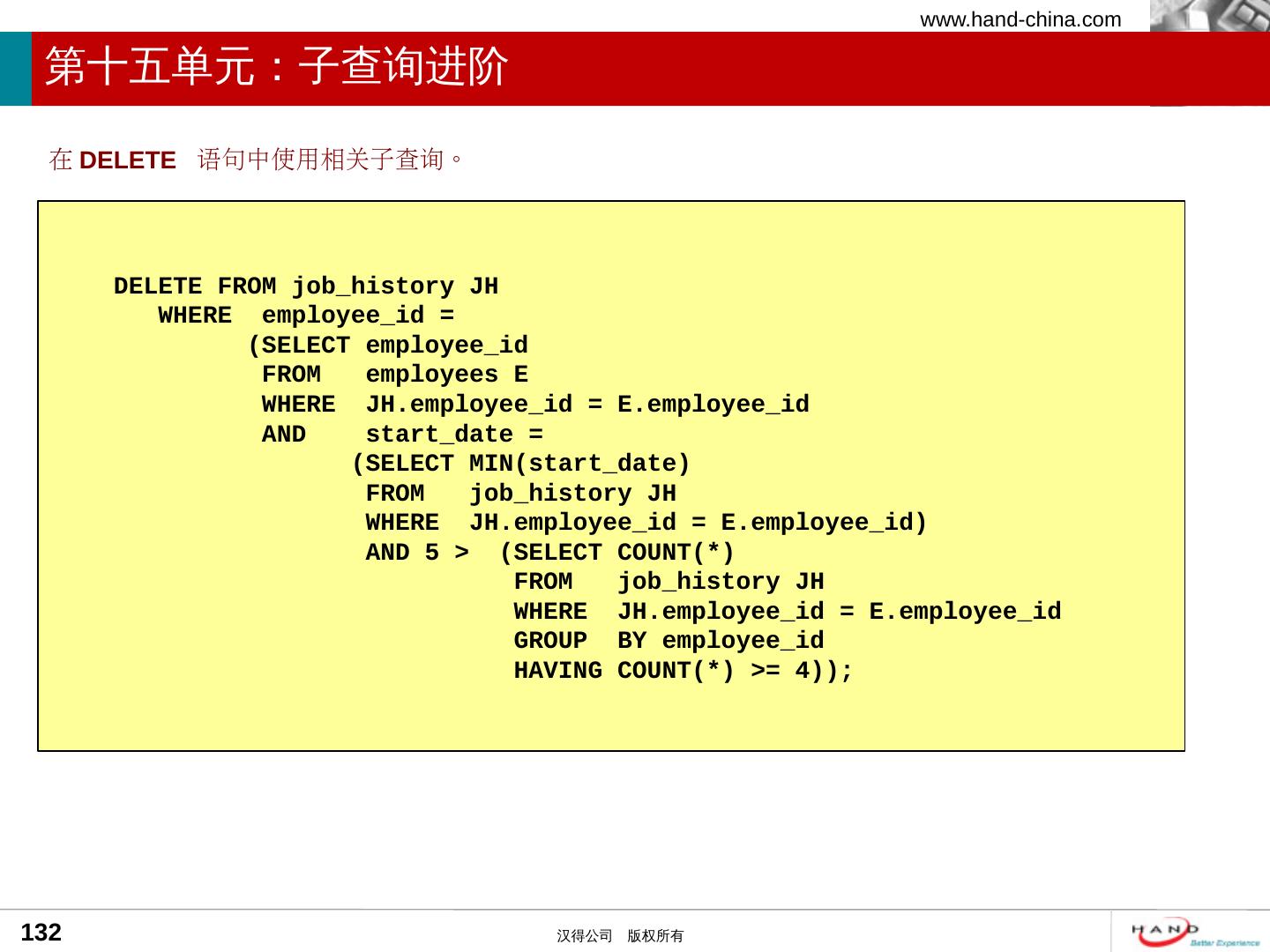Click the header photo thumbnail at top right
This screenshot has width=1270, height=952.
1210,16
